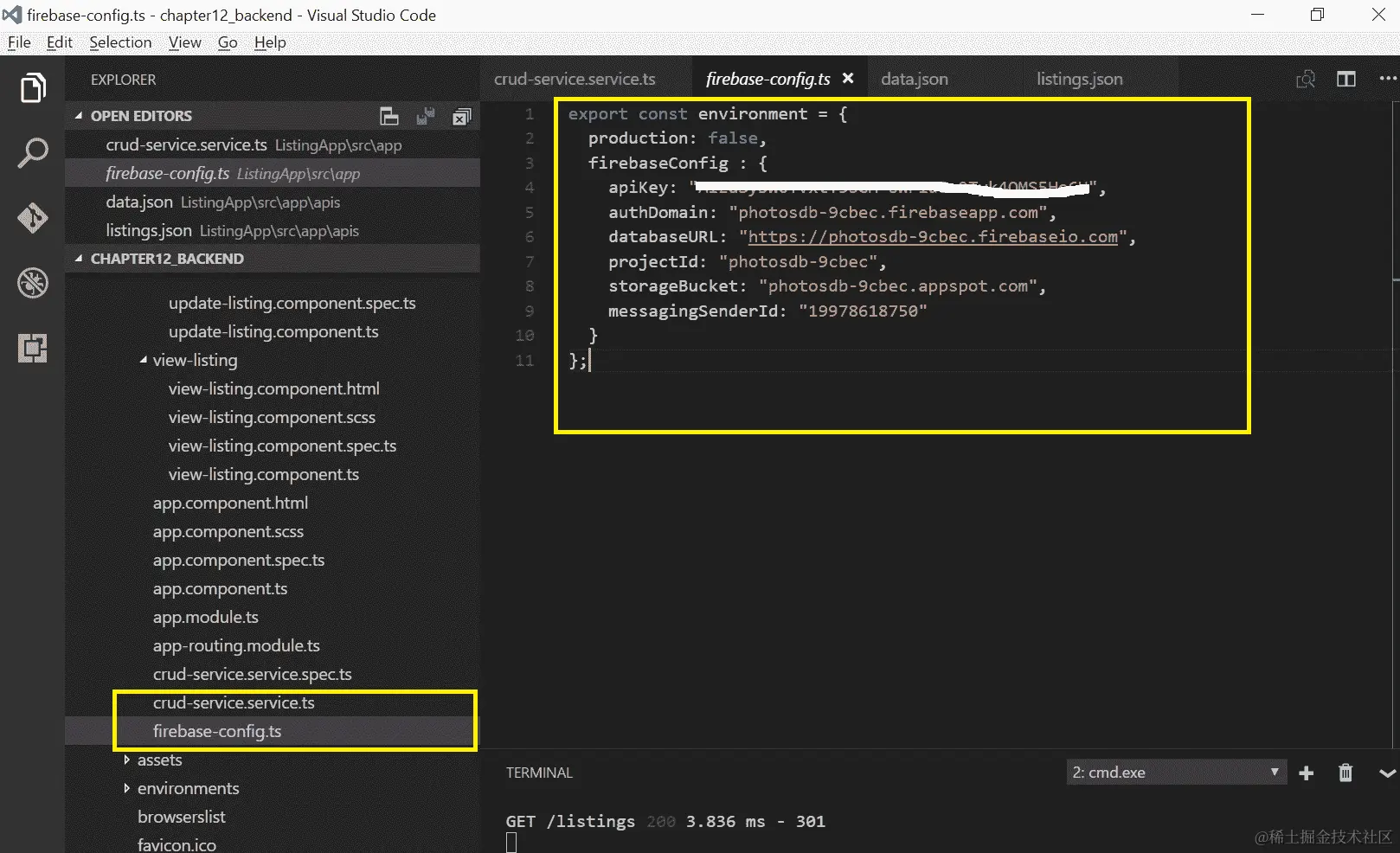Image resolution: width=1400 pixels, height=853 pixels.
Task: Click the terminal input cursor line
Action: [x=511, y=843]
